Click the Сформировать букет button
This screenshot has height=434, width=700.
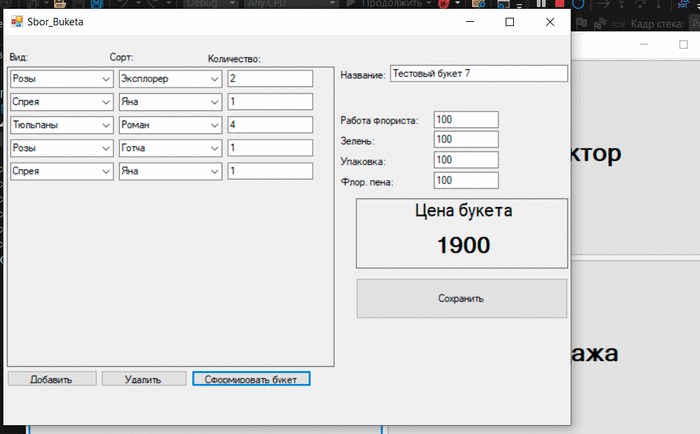251,379
